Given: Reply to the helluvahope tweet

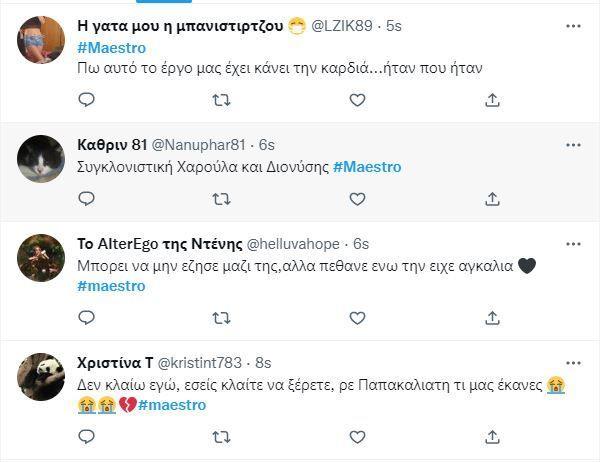Looking at the screenshot, I should (86, 318).
